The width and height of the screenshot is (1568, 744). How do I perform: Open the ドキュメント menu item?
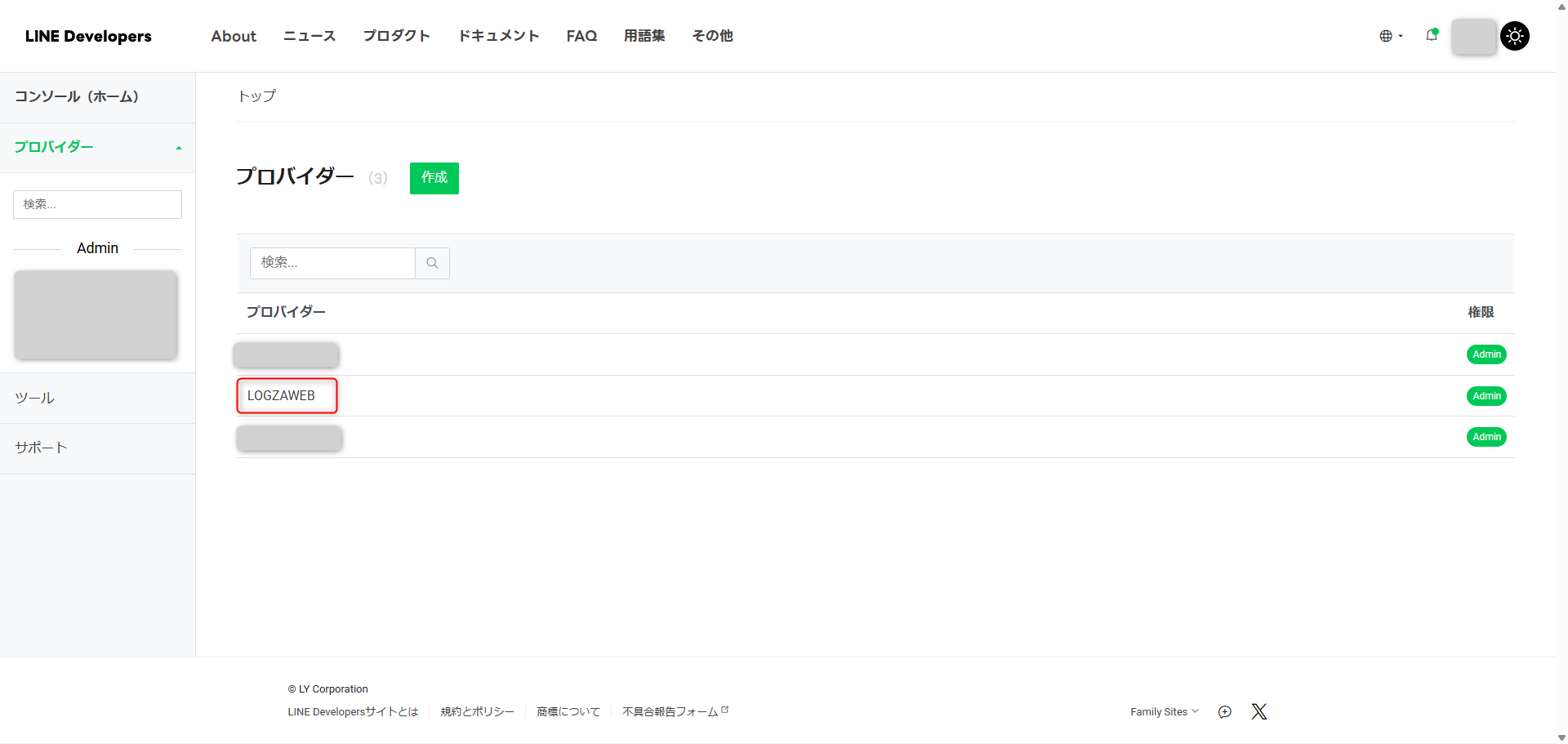tap(498, 36)
